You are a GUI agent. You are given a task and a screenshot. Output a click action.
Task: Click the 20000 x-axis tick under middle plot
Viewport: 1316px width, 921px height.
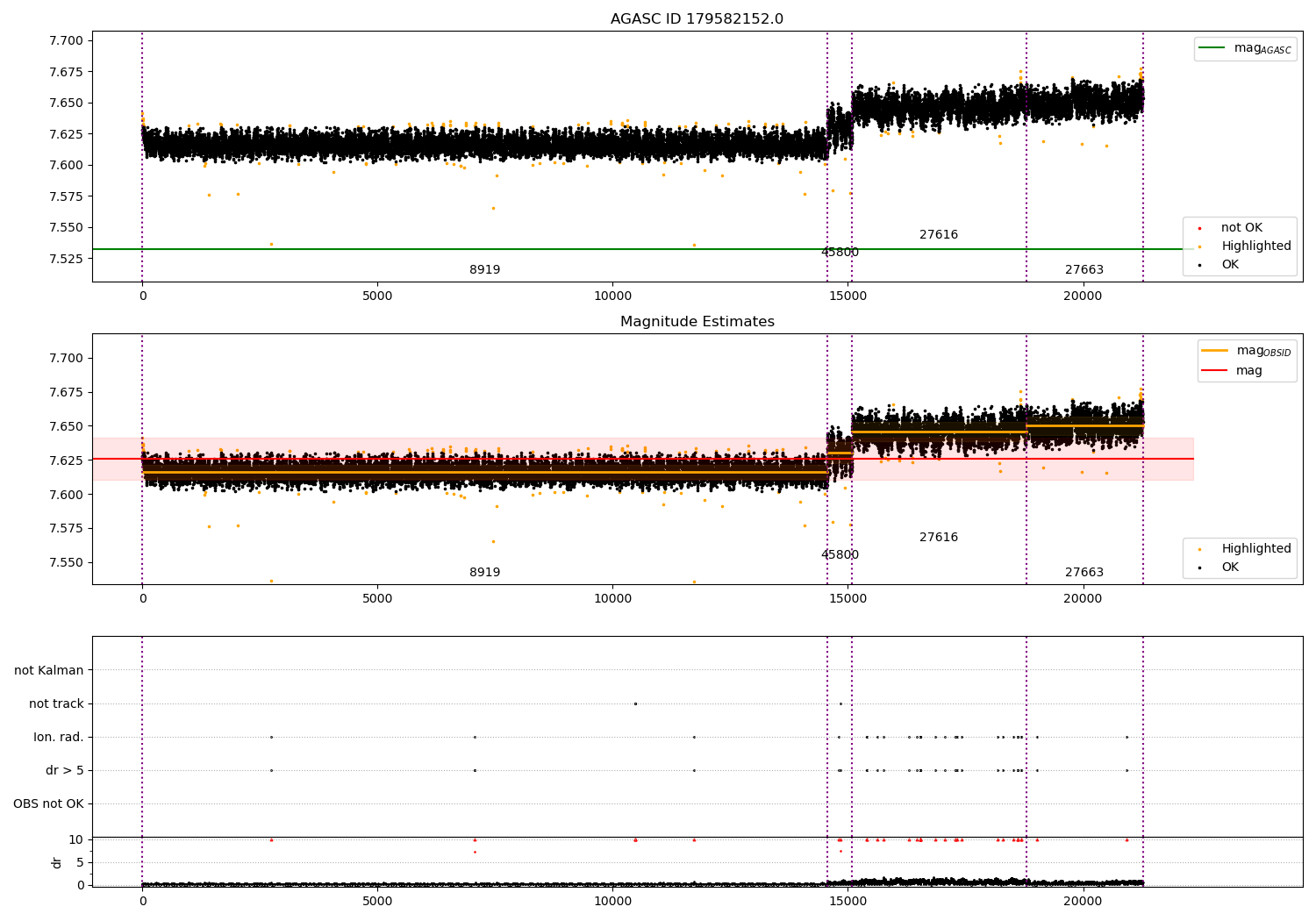[1083, 599]
